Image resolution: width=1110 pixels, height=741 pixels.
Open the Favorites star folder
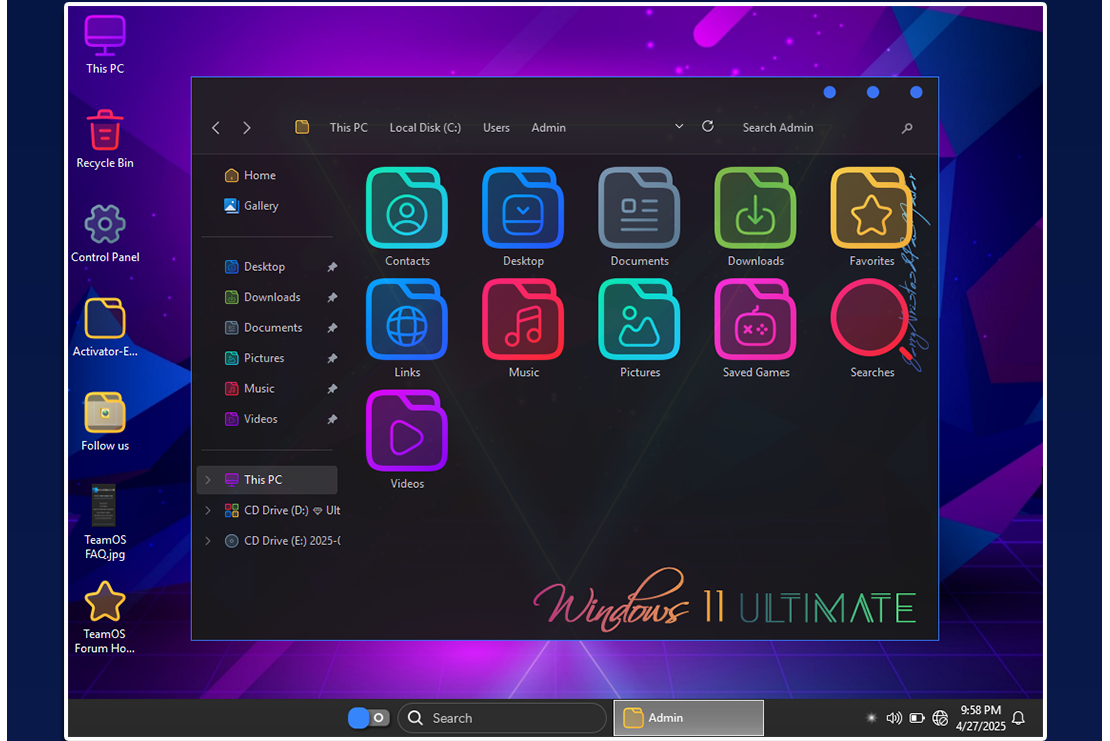[871, 208]
